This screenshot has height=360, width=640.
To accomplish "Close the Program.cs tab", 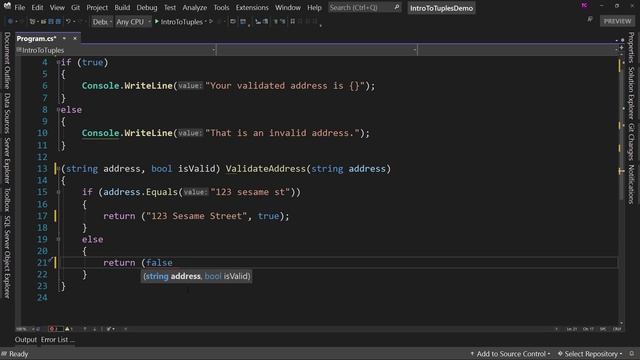I will pos(75,38).
